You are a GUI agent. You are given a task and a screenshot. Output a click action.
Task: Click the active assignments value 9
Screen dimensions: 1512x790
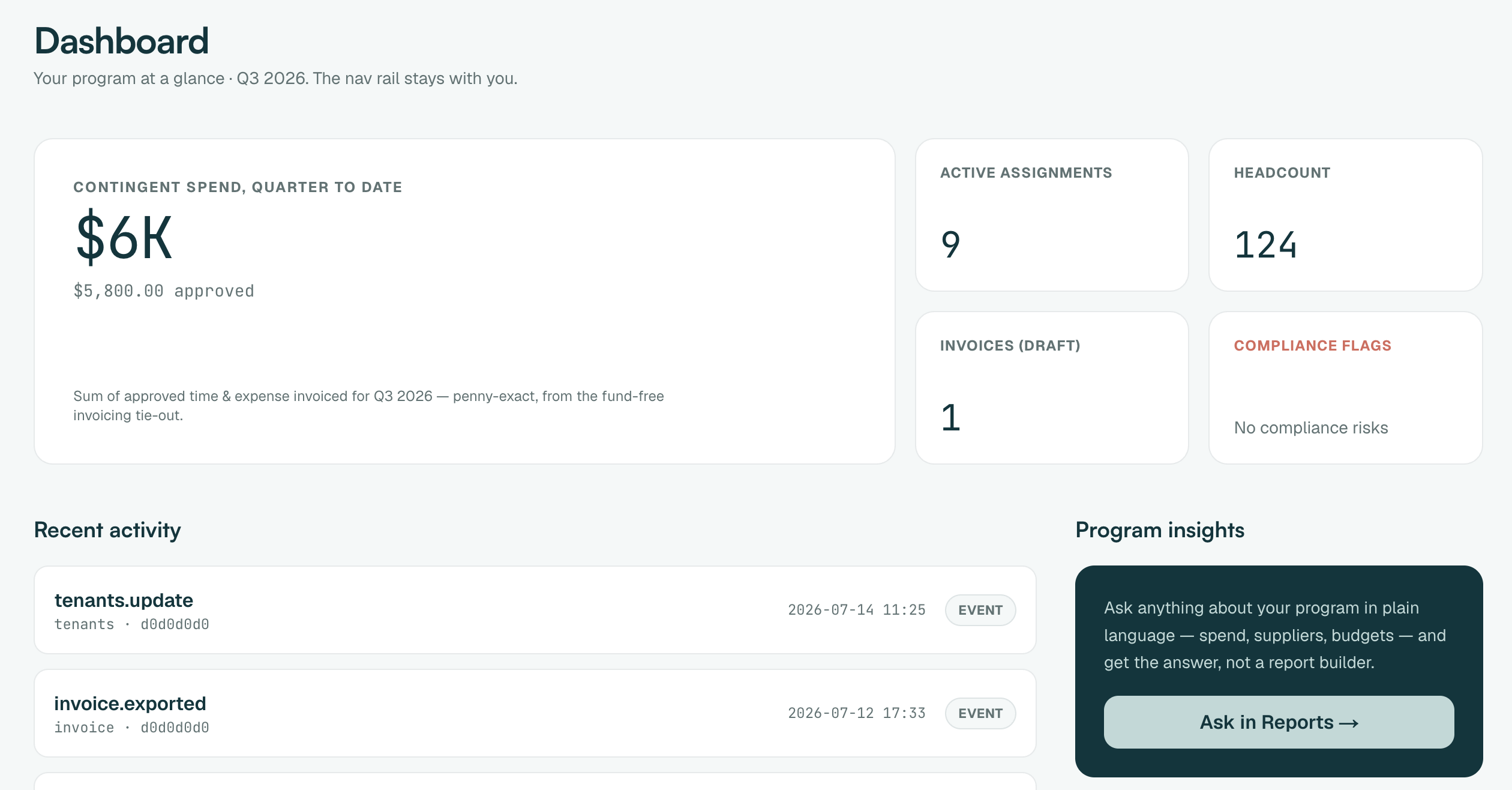[951, 245]
